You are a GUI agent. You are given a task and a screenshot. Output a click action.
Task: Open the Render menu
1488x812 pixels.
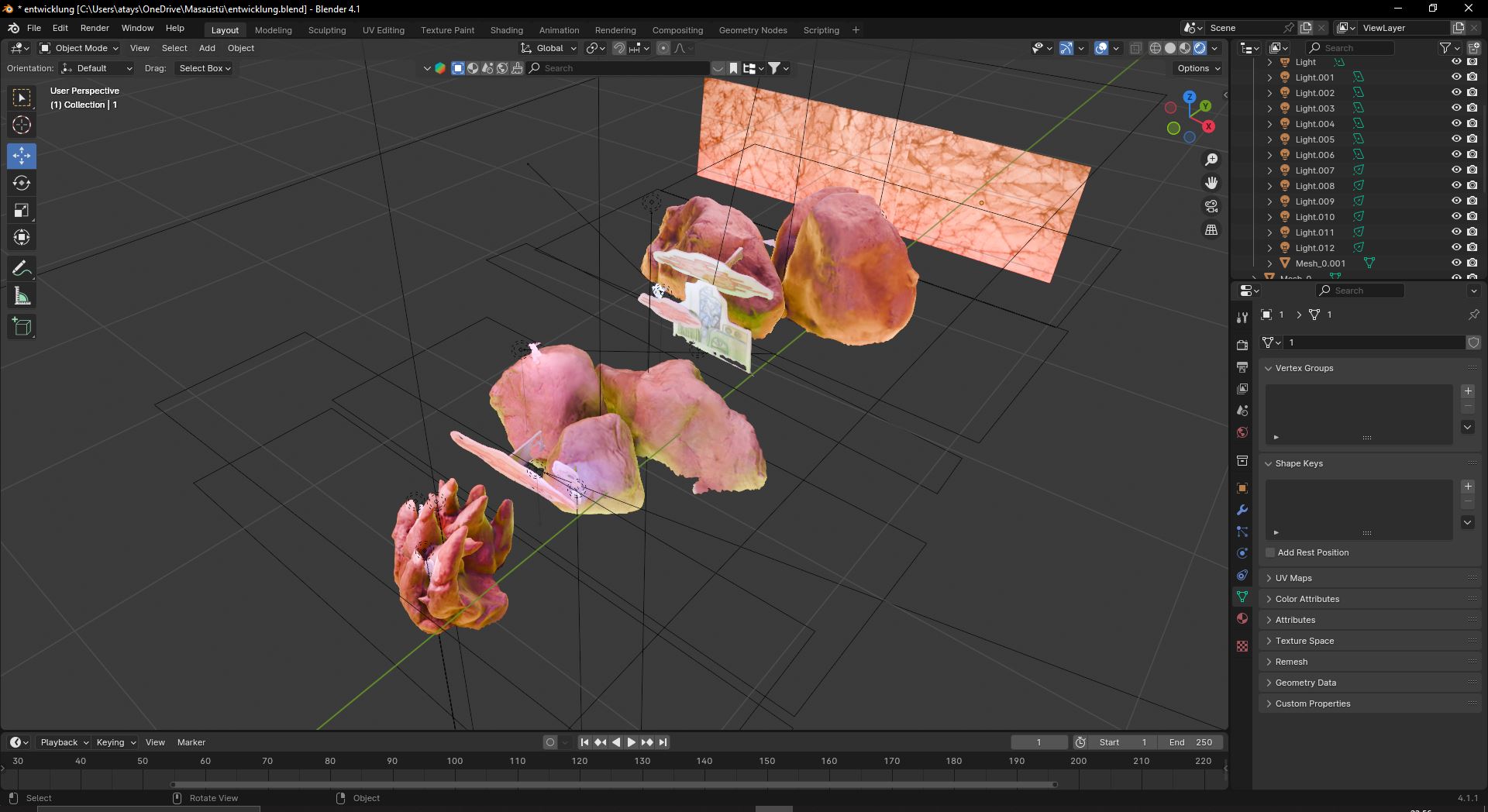coord(95,28)
